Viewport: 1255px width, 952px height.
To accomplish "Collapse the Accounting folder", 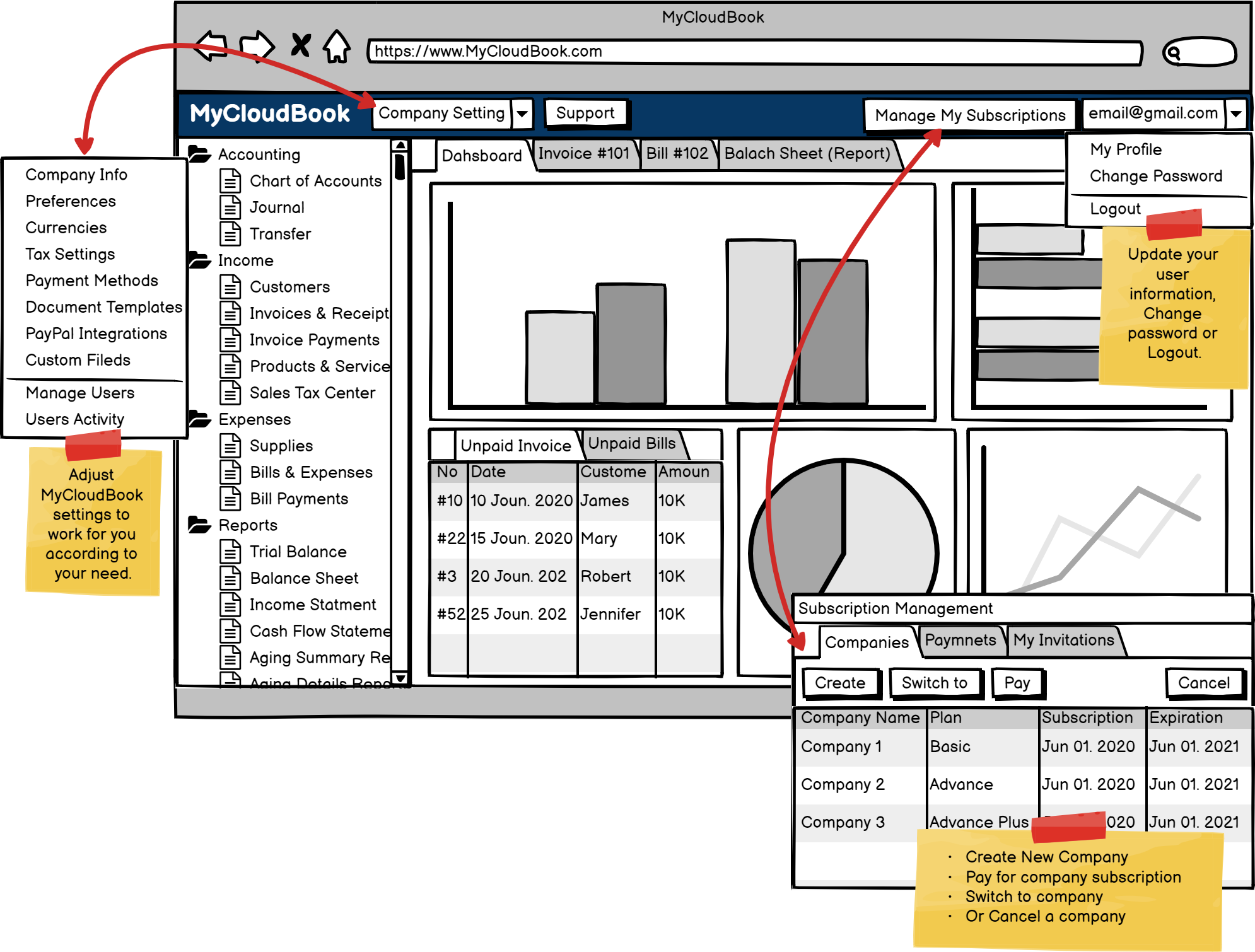I will click(199, 154).
